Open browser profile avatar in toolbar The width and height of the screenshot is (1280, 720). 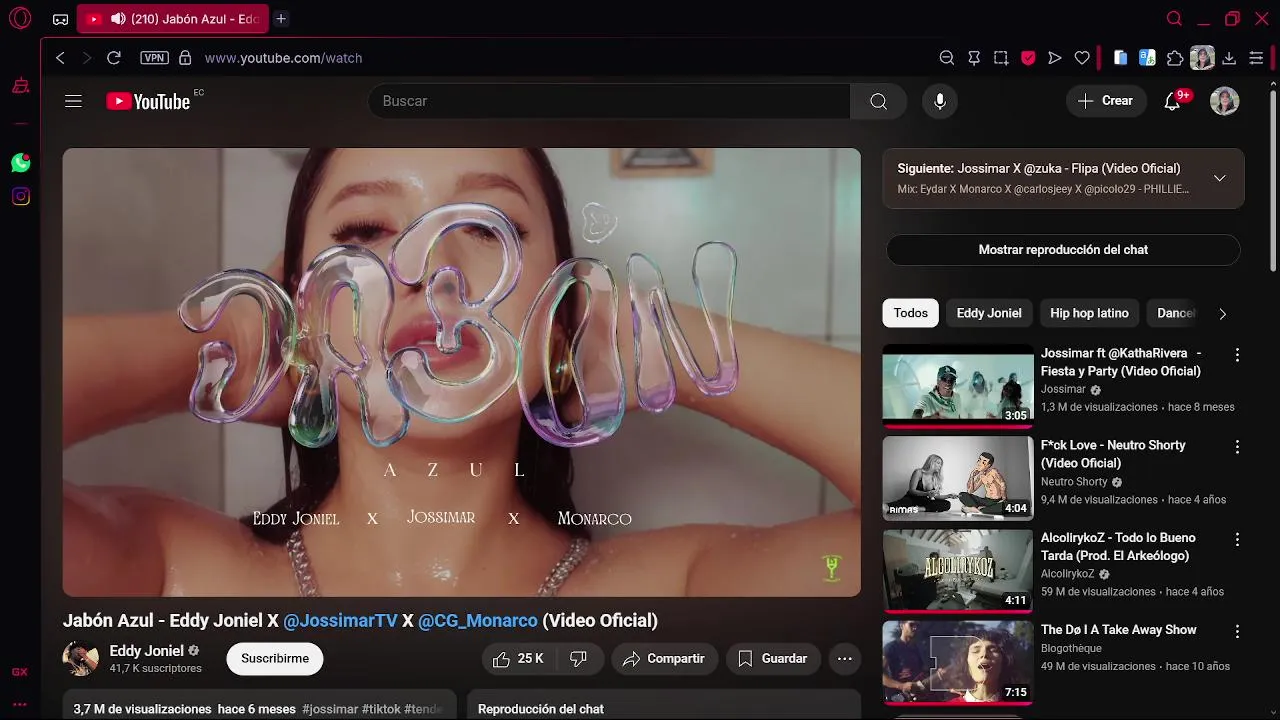(x=1202, y=58)
